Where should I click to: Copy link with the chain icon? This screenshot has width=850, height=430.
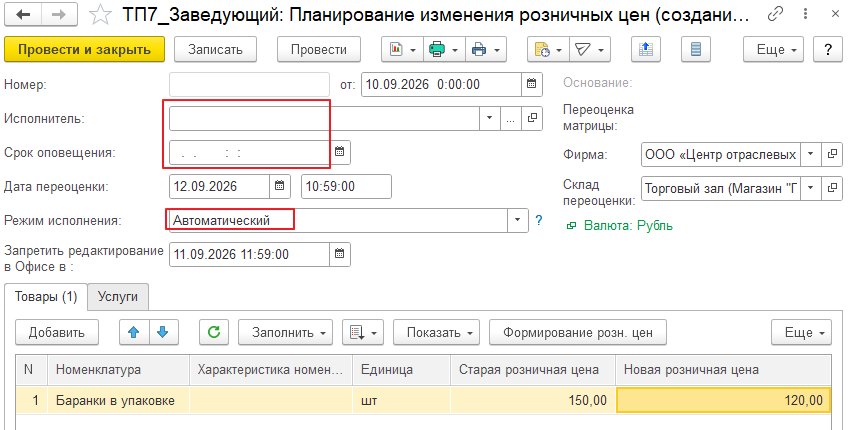tap(775, 15)
